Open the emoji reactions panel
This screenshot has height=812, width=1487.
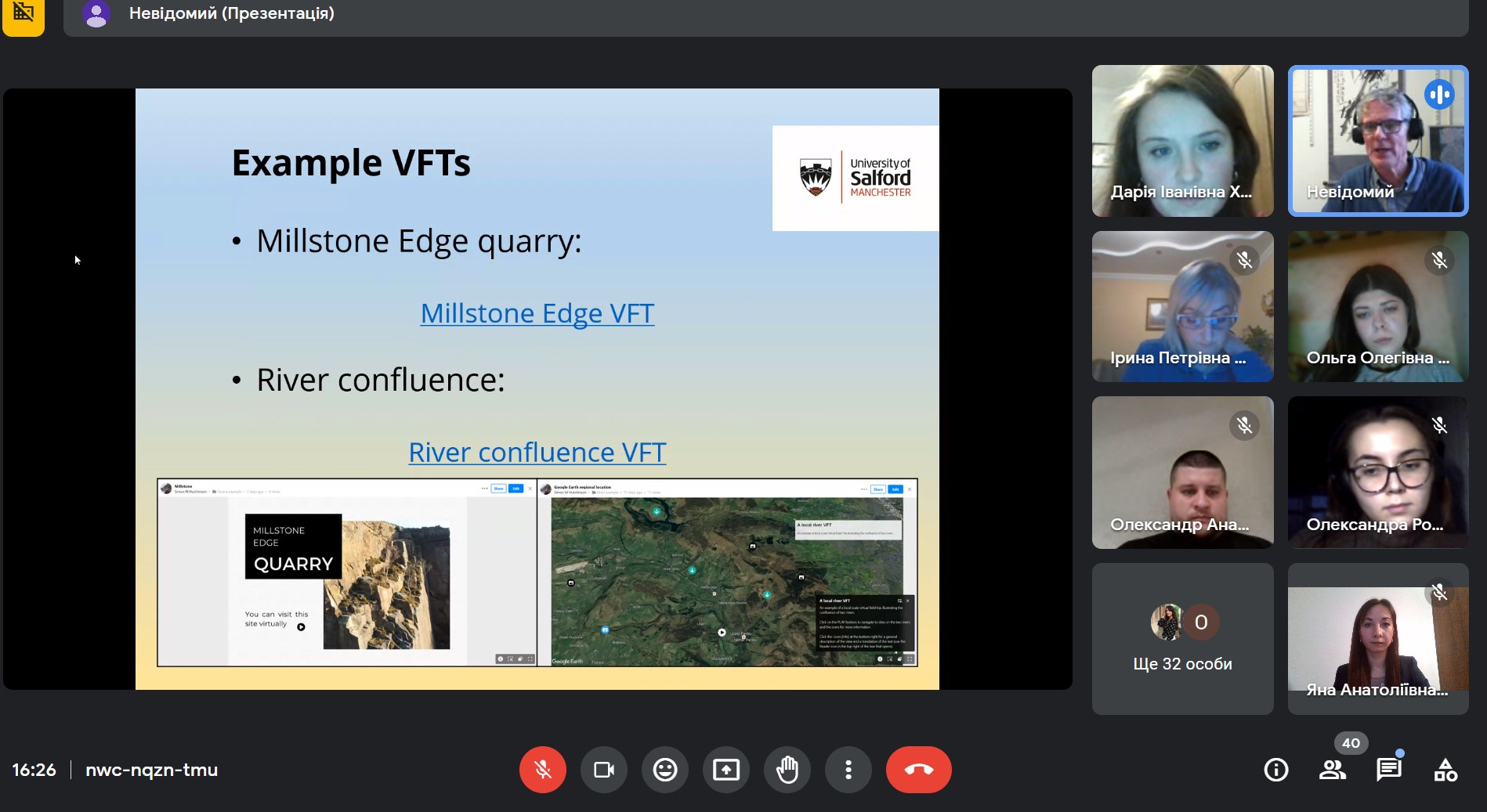click(x=664, y=770)
